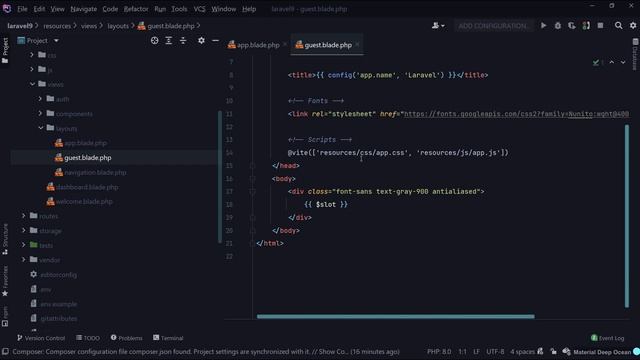The height and width of the screenshot is (360, 640).
Task: Open the Version Control tool window
Action: point(41,338)
